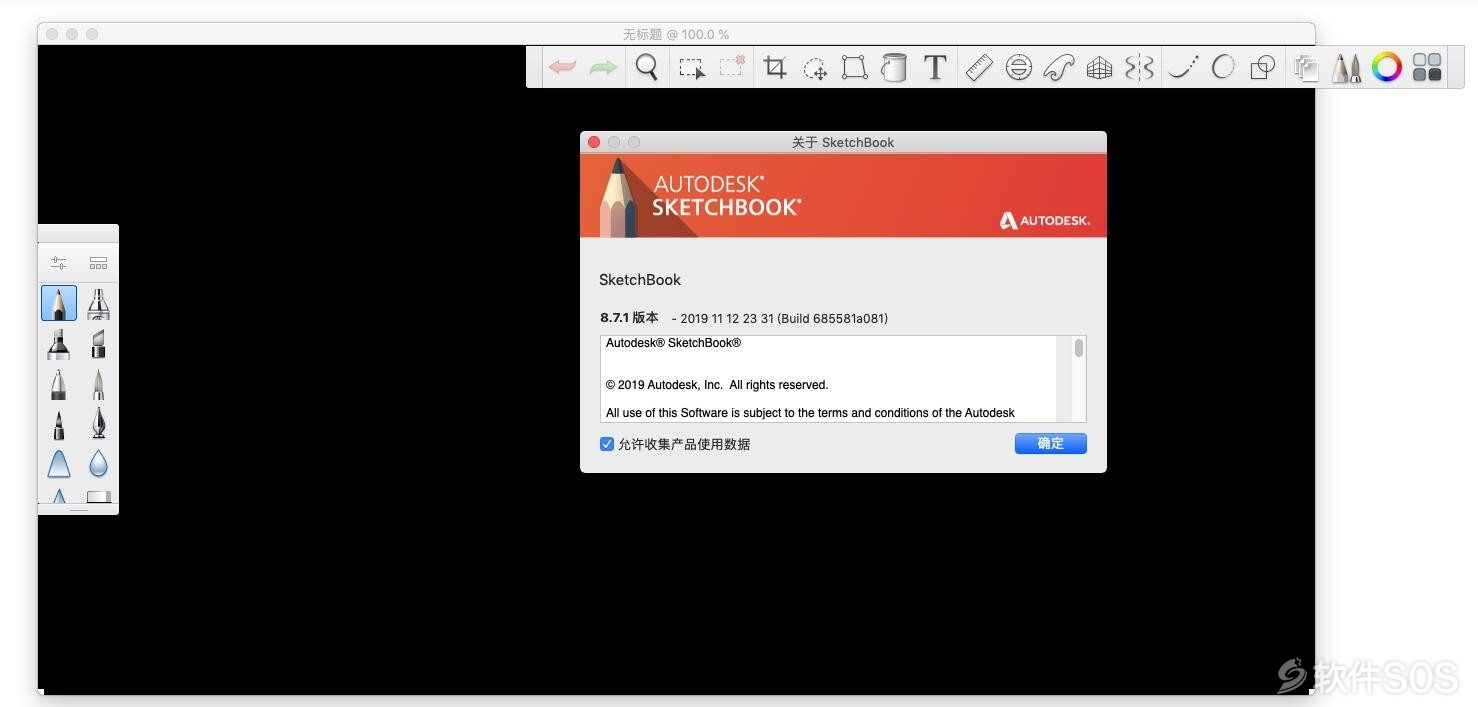
Task: Open Brush Properties sliders icon
Action: click(59, 263)
